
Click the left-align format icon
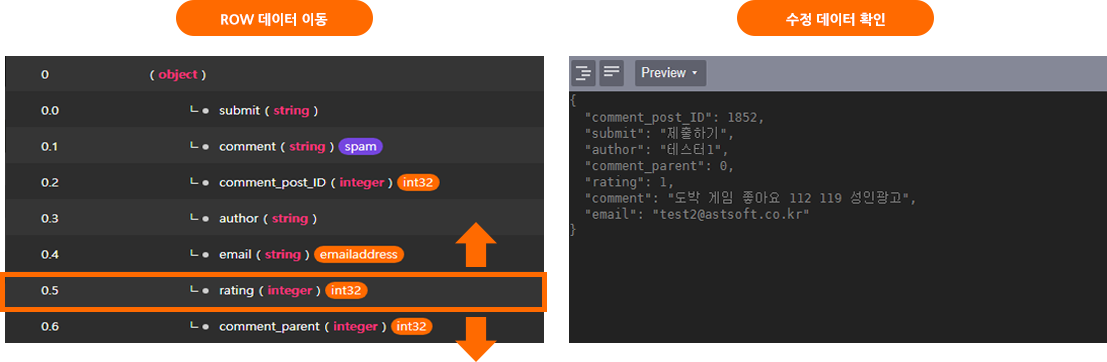tap(611, 73)
